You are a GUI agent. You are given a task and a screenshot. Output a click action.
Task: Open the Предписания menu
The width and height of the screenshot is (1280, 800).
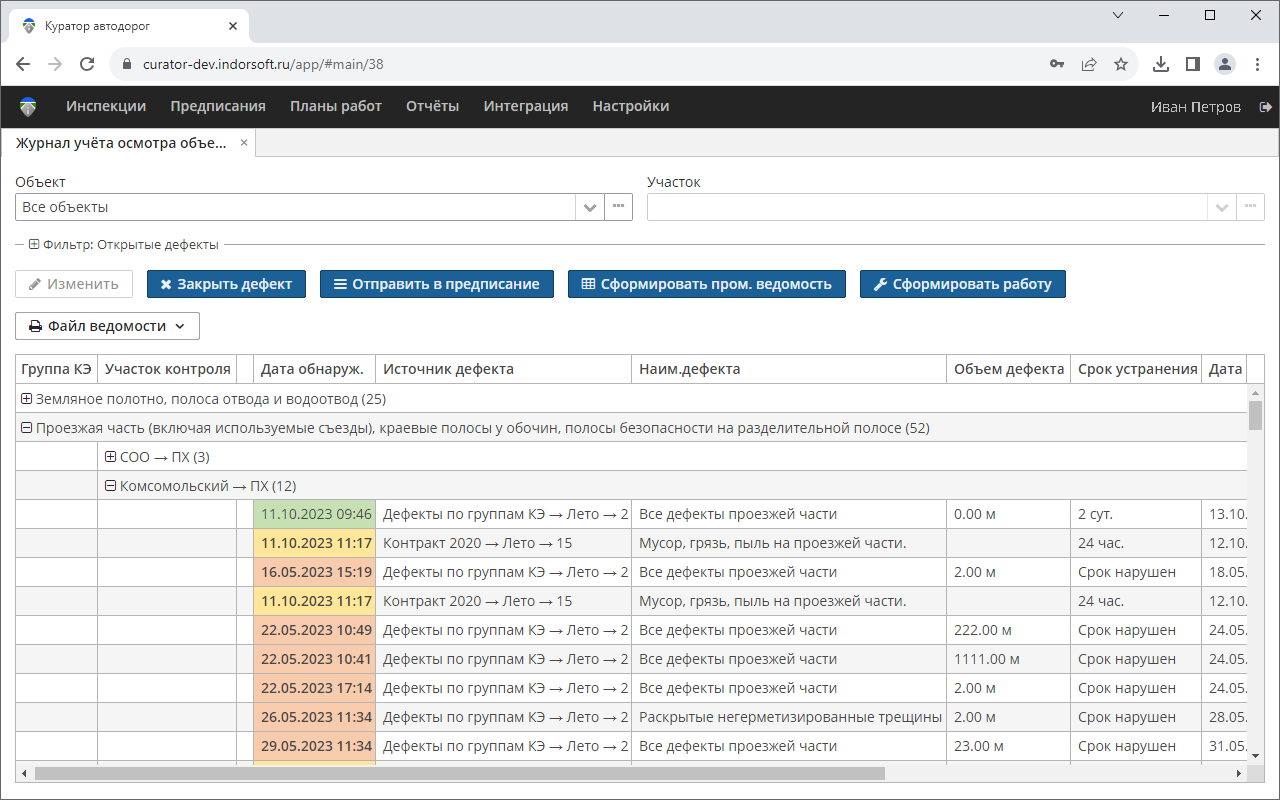(x=218, y=106)
